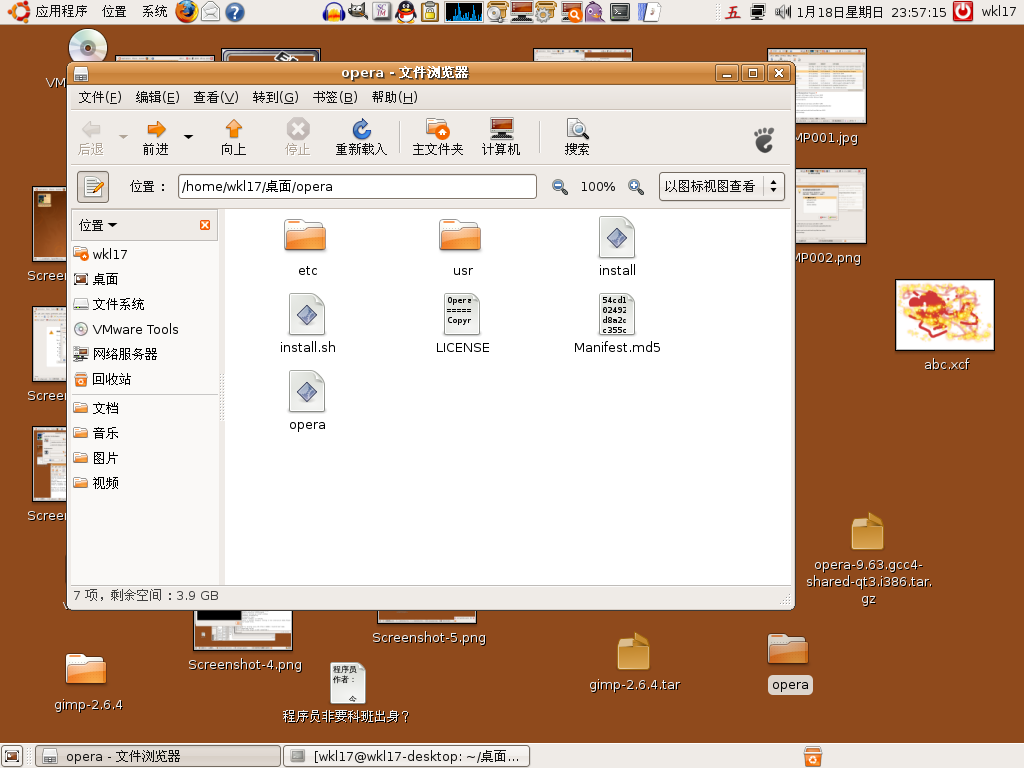Launch the QQ penguin application
Viewport: 1024px width, 768px height.
(406, 12)
